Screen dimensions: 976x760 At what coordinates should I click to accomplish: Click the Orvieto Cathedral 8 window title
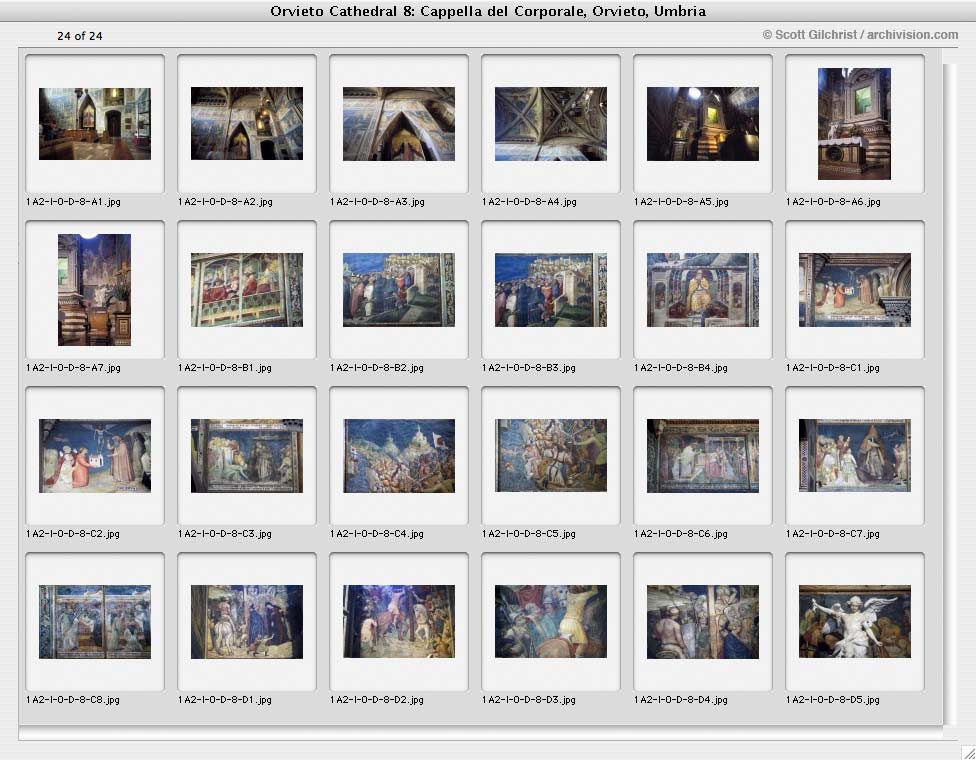(488, 11)
